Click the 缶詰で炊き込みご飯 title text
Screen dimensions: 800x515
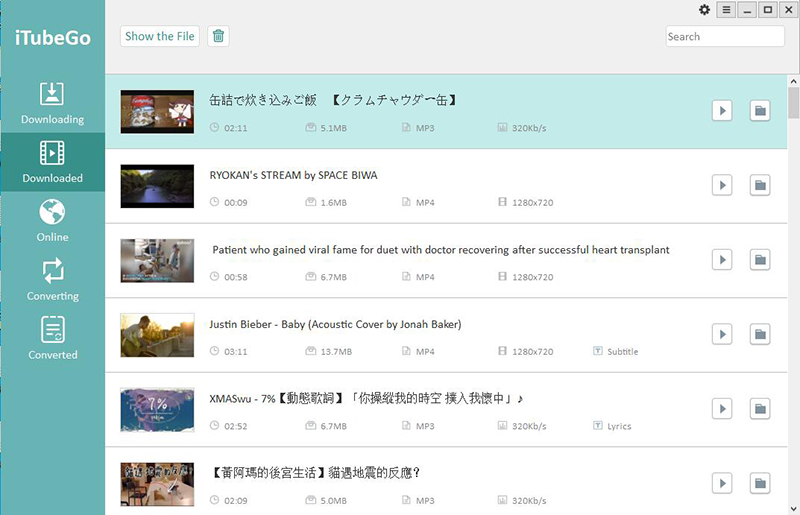[333, 100]
